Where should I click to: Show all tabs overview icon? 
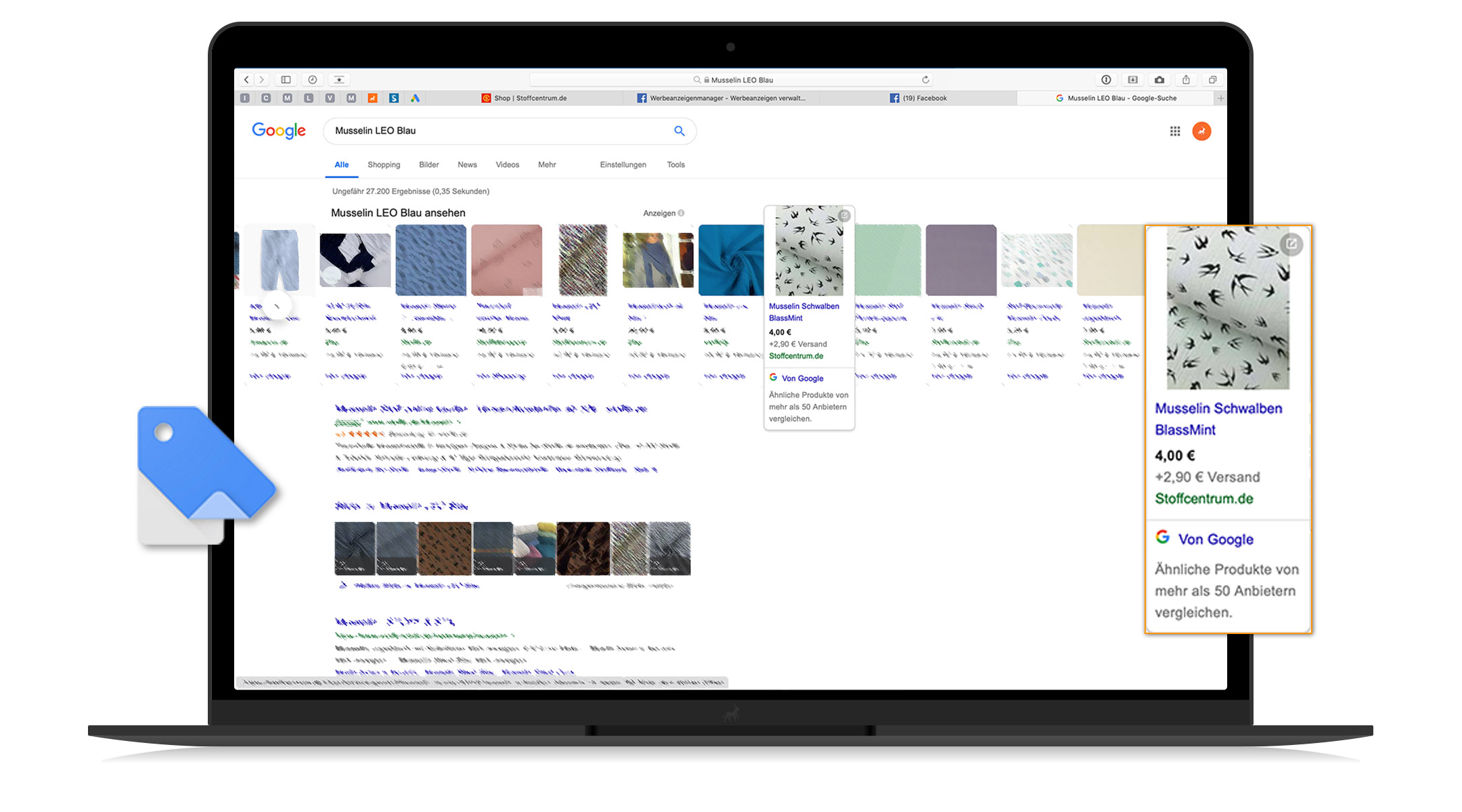click(x=1212, y=80)
